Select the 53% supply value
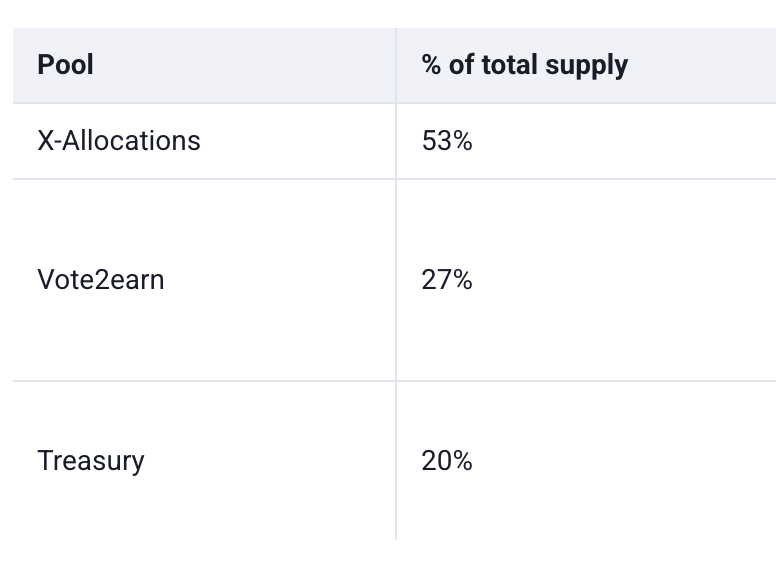 tap(446, 141)
